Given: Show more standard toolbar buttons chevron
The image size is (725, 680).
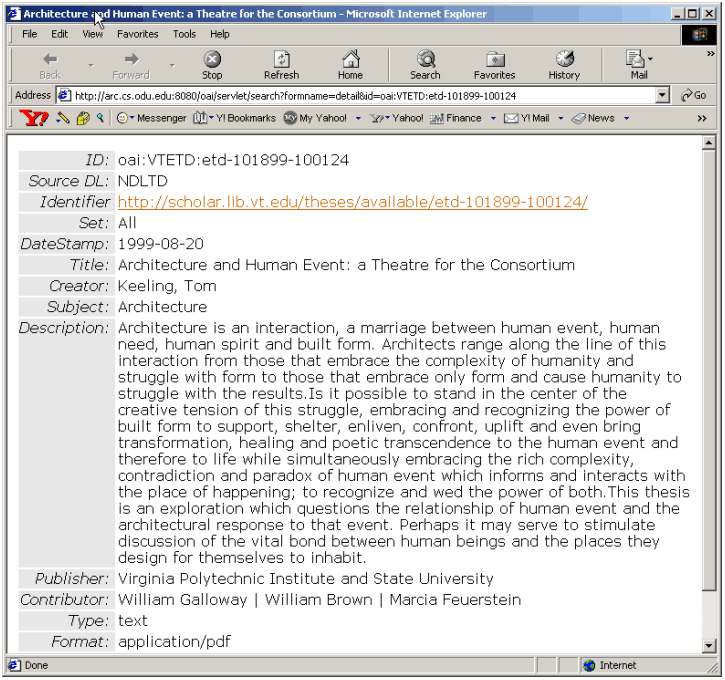Looking at the screenshot, I should click(711, 54).
